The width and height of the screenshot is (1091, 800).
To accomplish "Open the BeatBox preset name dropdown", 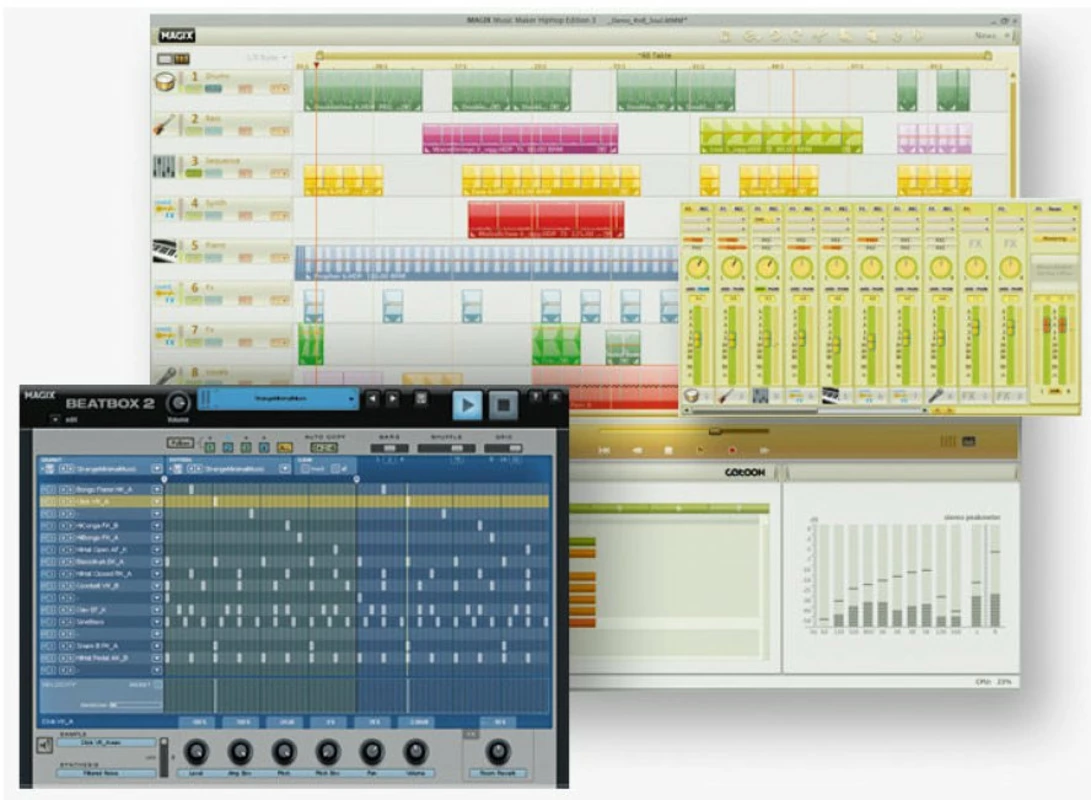I will 278,399.
